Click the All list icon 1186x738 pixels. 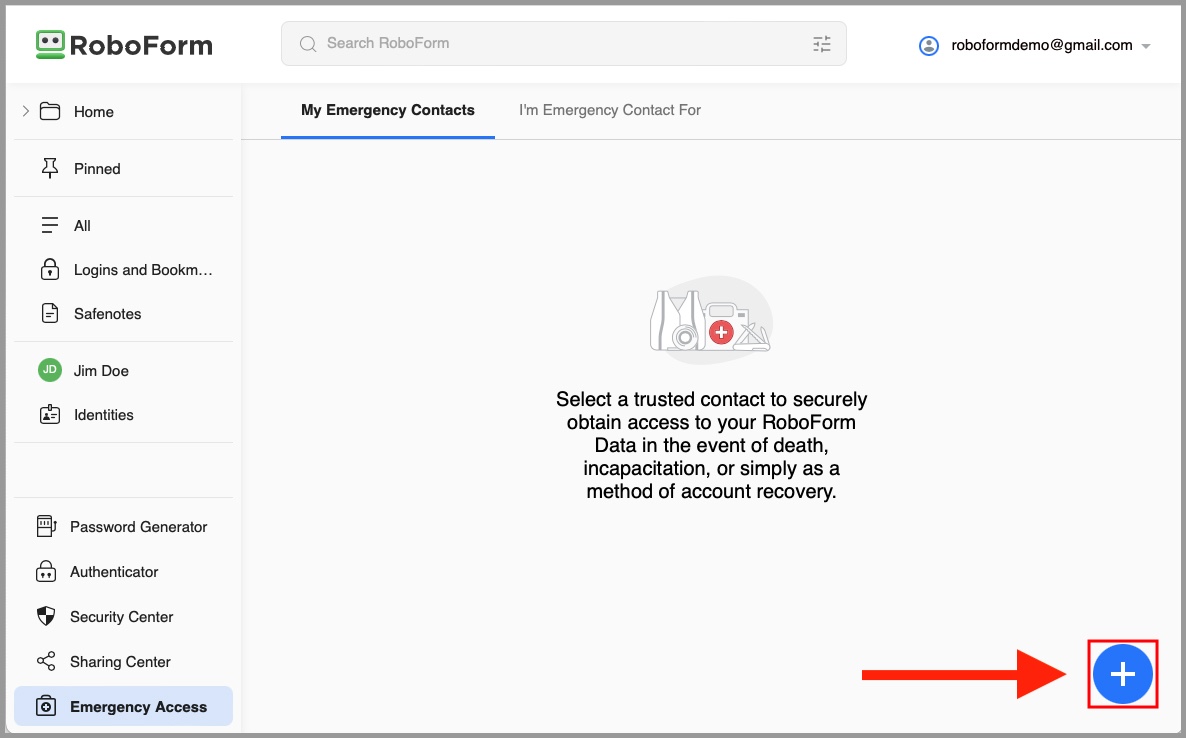50,225
